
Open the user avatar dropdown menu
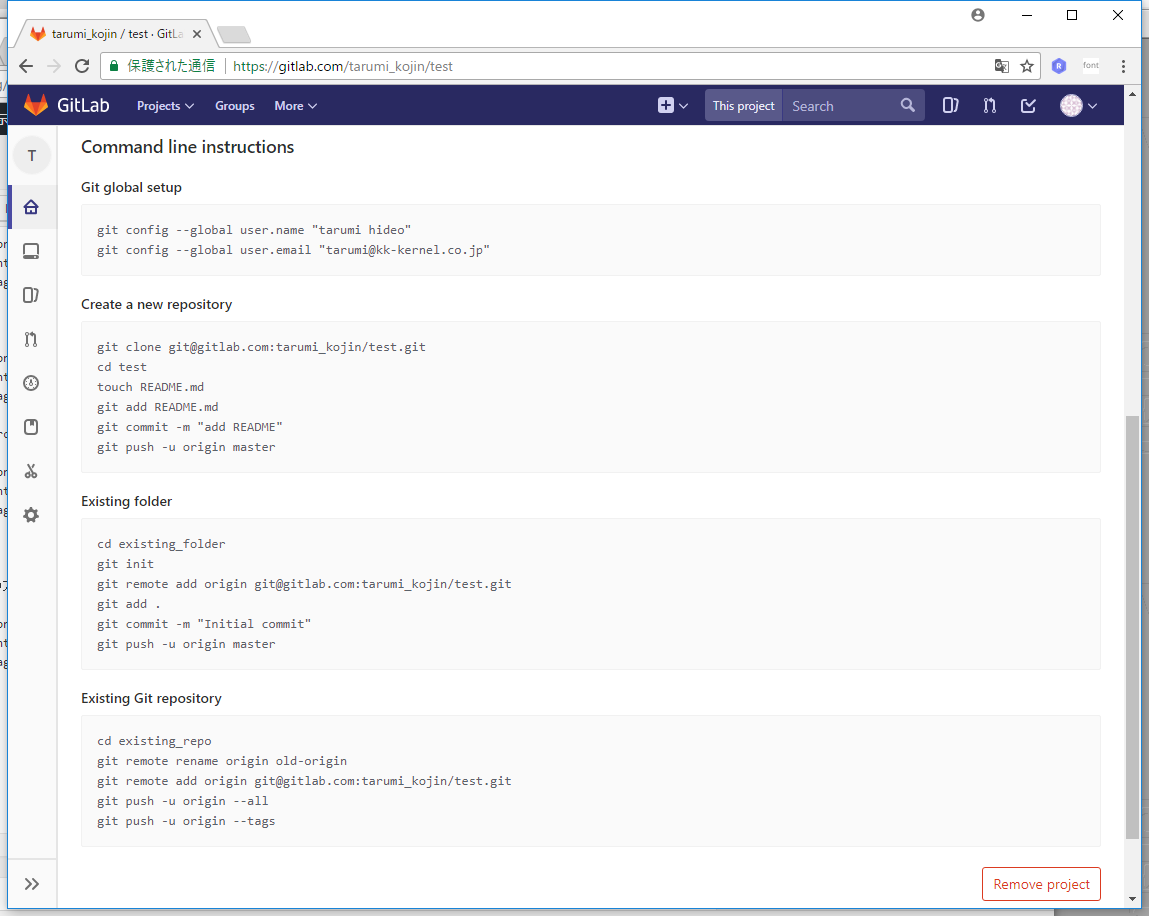[1079, 105]
